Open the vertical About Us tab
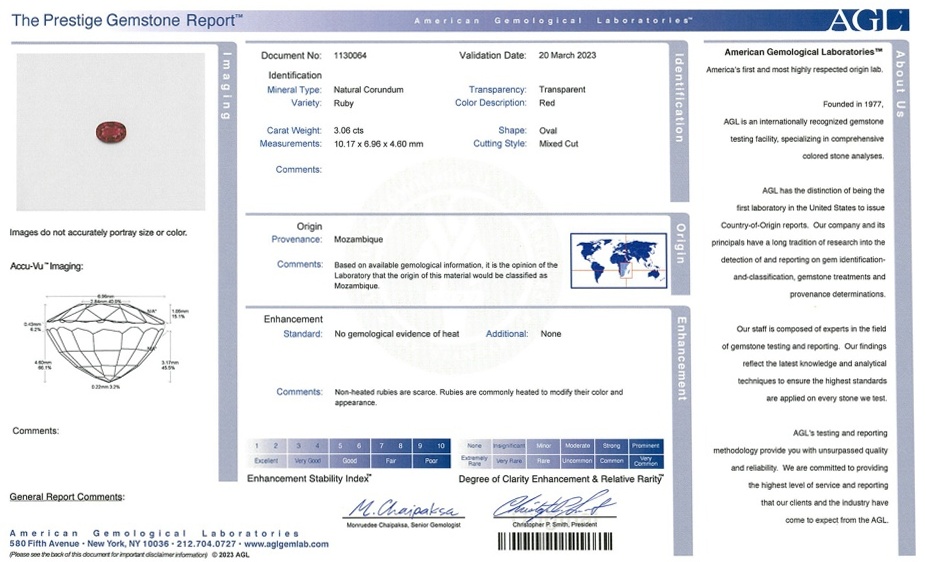The height and width of the screenshot is (562, 926). coord(900,83)
